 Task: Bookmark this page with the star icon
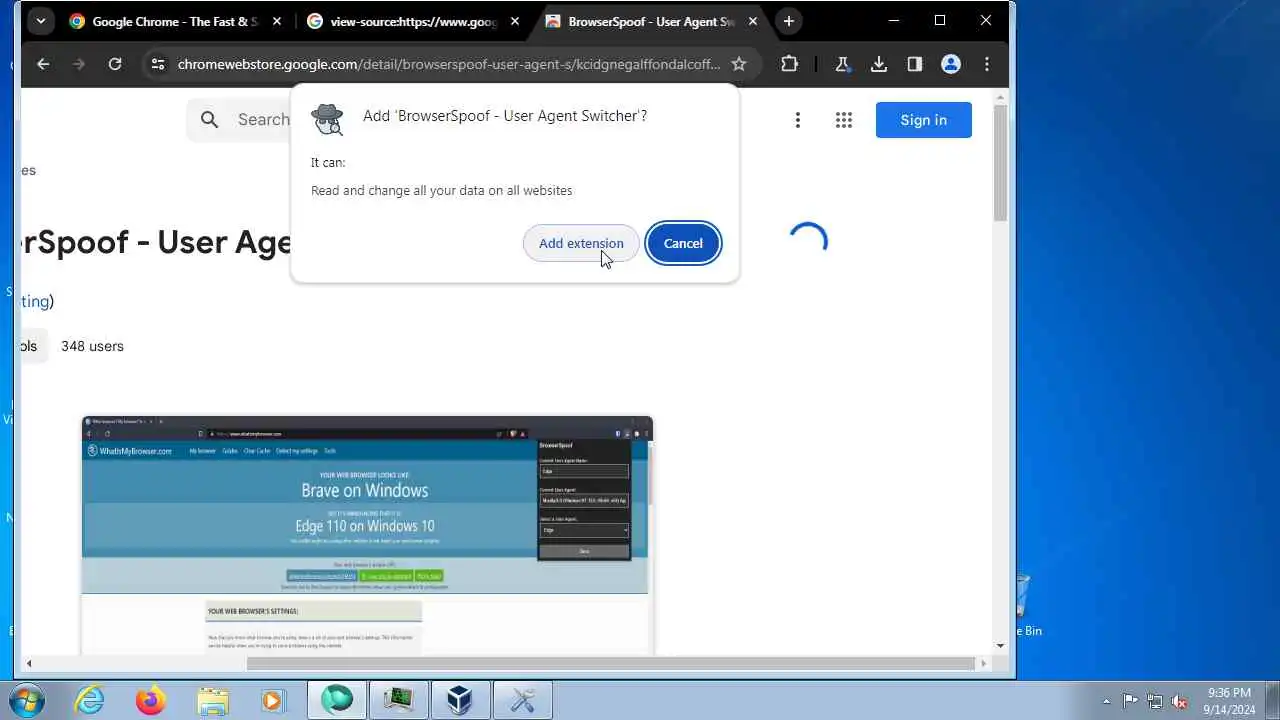click(739, 64)
